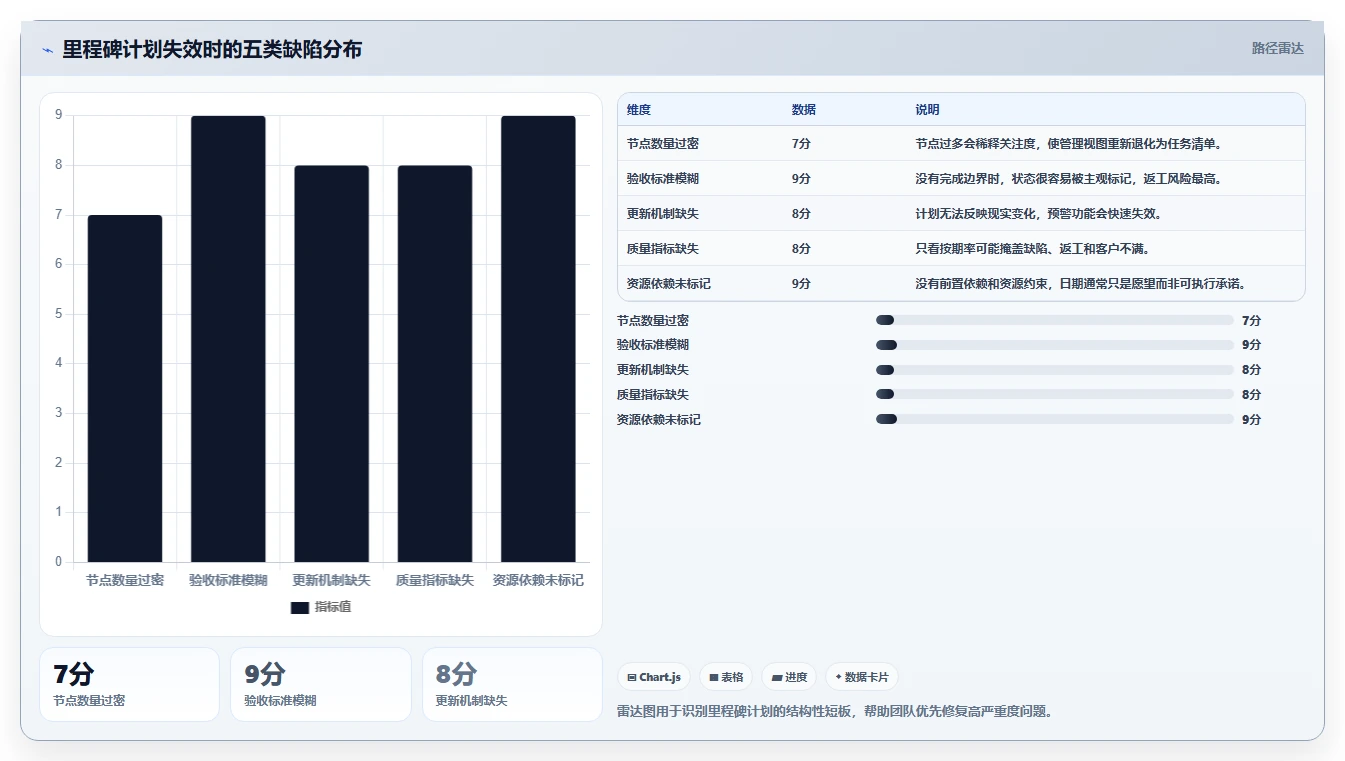1345x761 pixels.
Task: Click the 路径雷达 label in header
Action: pos(1277,48)
